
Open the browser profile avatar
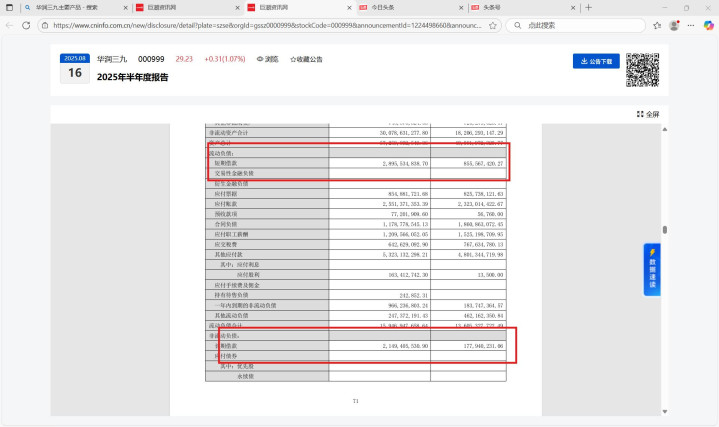(x=674, y=26)
